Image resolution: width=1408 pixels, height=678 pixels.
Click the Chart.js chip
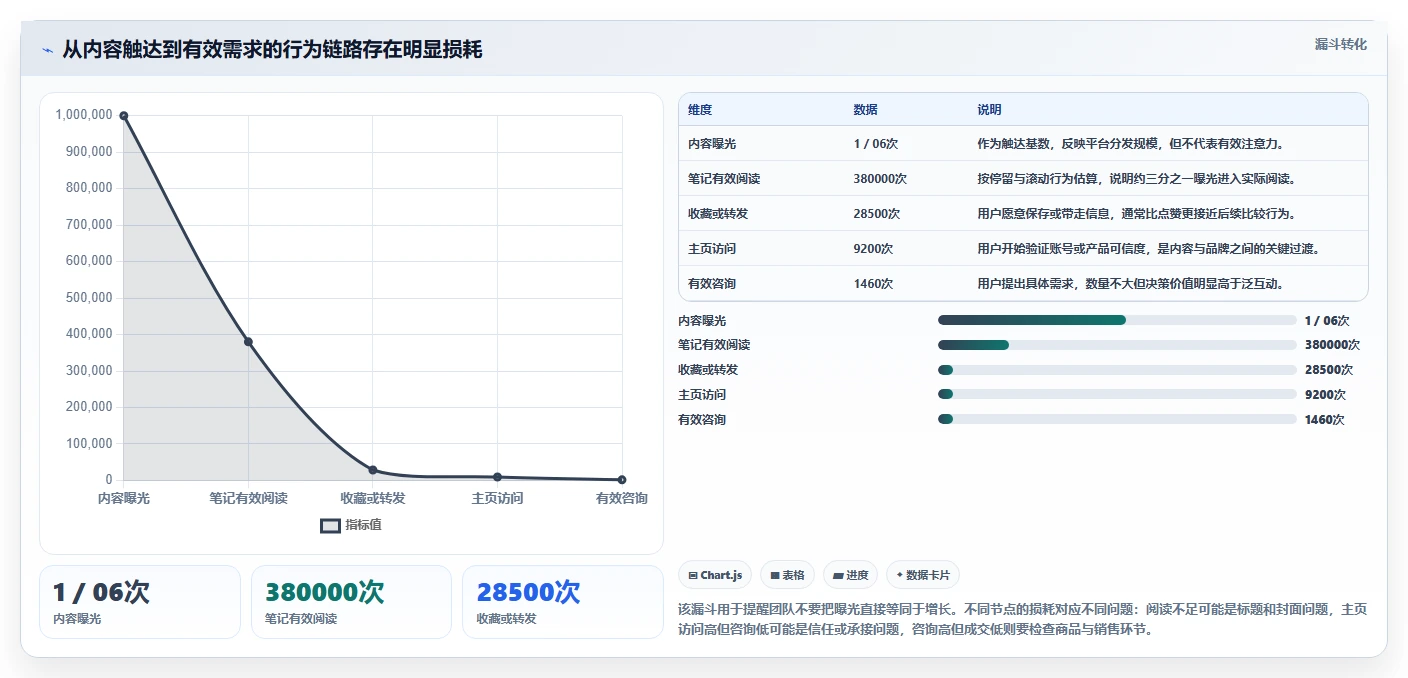coord(715,575)
